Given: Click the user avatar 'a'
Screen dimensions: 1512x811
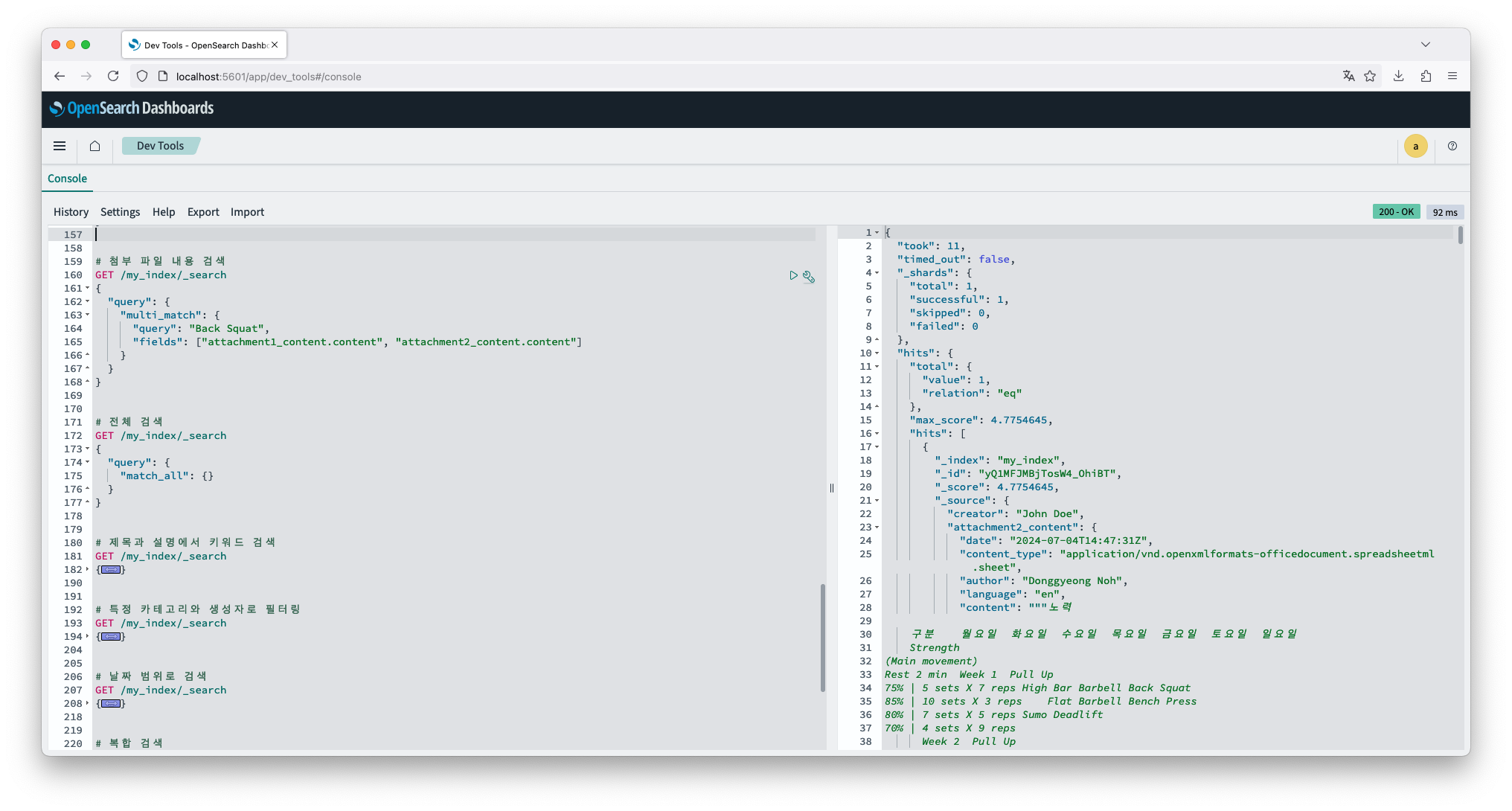Looking at the screenshot, I should point(1415,146).
